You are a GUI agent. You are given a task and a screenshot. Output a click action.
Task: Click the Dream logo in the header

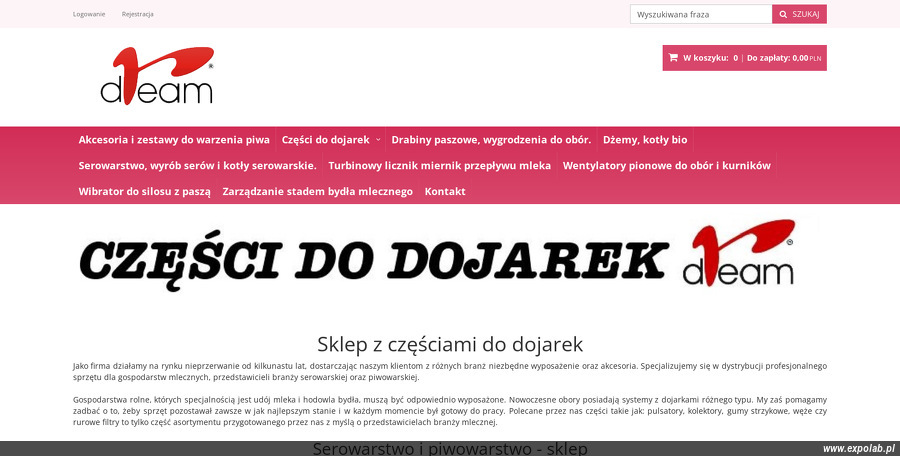[157, 76]
